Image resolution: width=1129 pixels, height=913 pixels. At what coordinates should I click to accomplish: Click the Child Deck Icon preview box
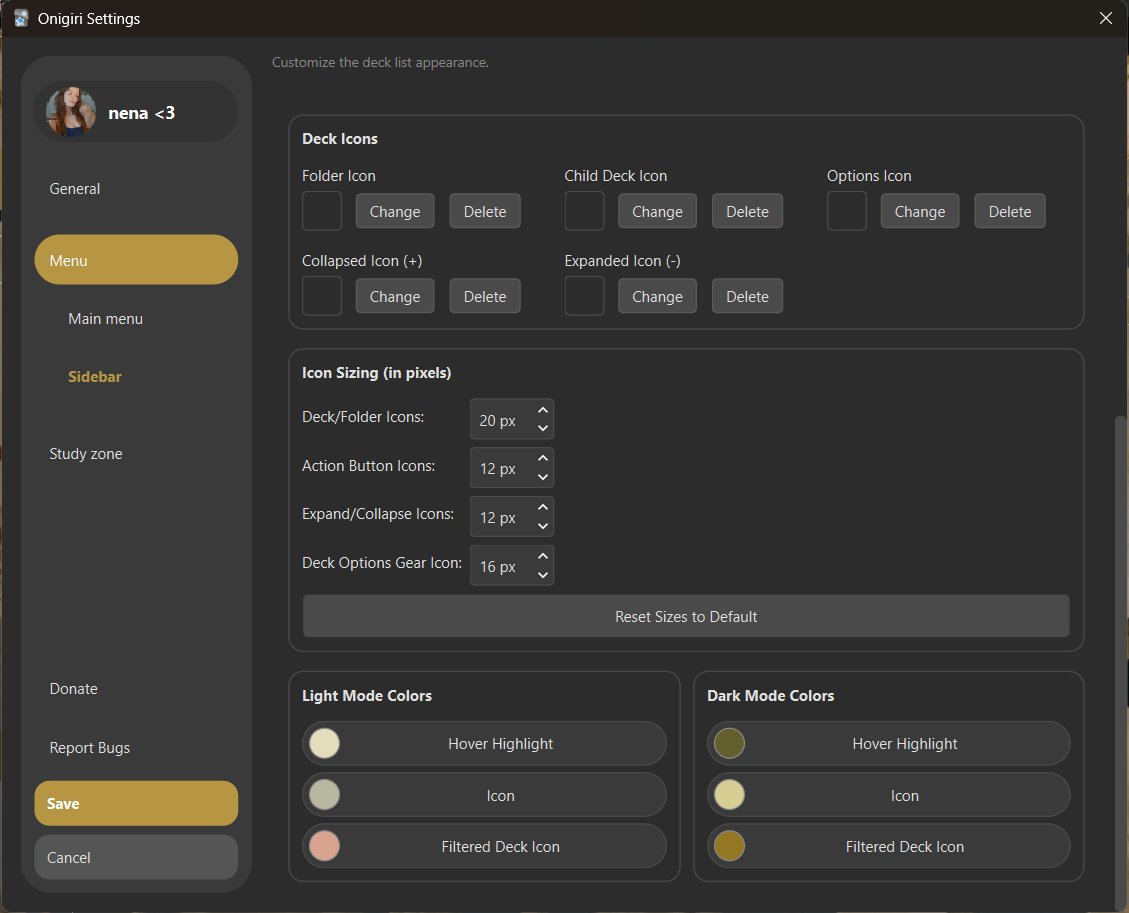[x=584, y=211]
